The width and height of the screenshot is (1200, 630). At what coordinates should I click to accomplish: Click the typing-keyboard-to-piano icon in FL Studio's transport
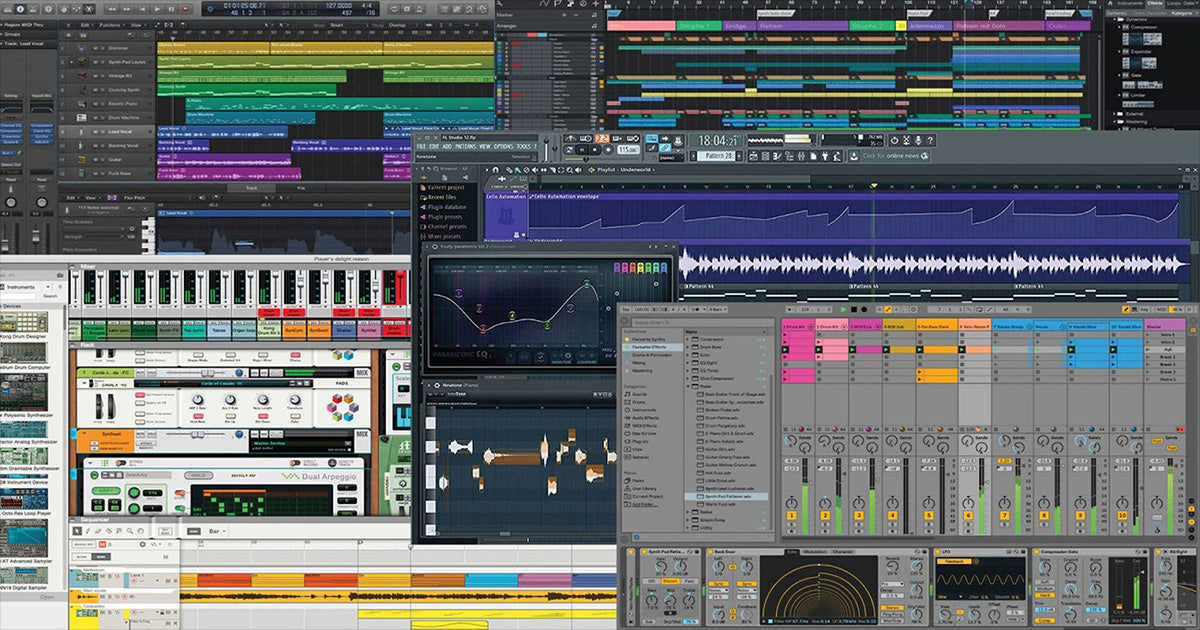coord(652,139)
